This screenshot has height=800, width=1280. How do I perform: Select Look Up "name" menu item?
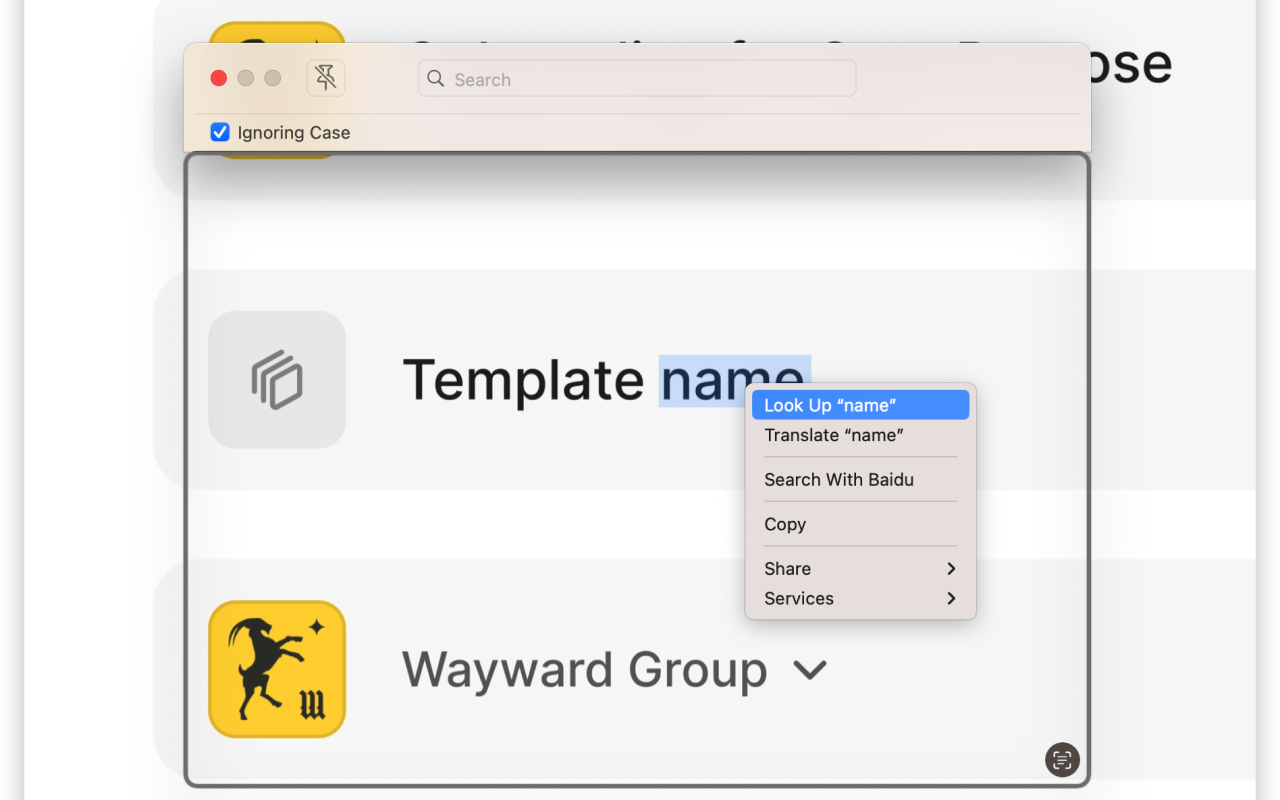pyautogui.click(x=860, y=405)
